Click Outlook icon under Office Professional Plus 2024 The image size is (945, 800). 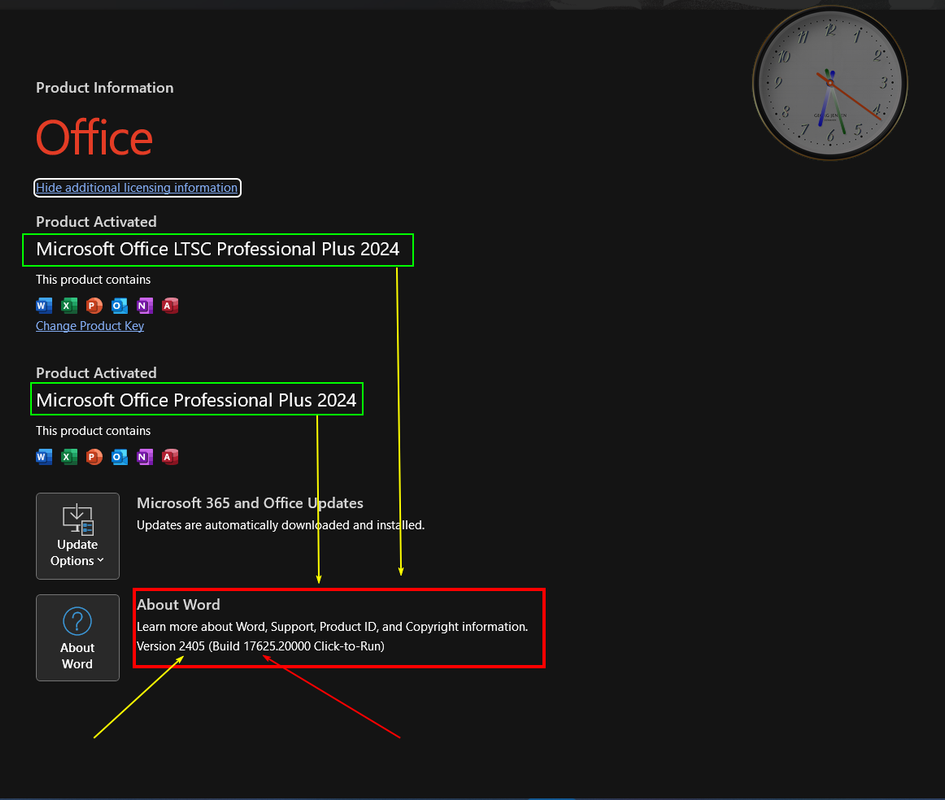tap(119, 457)
